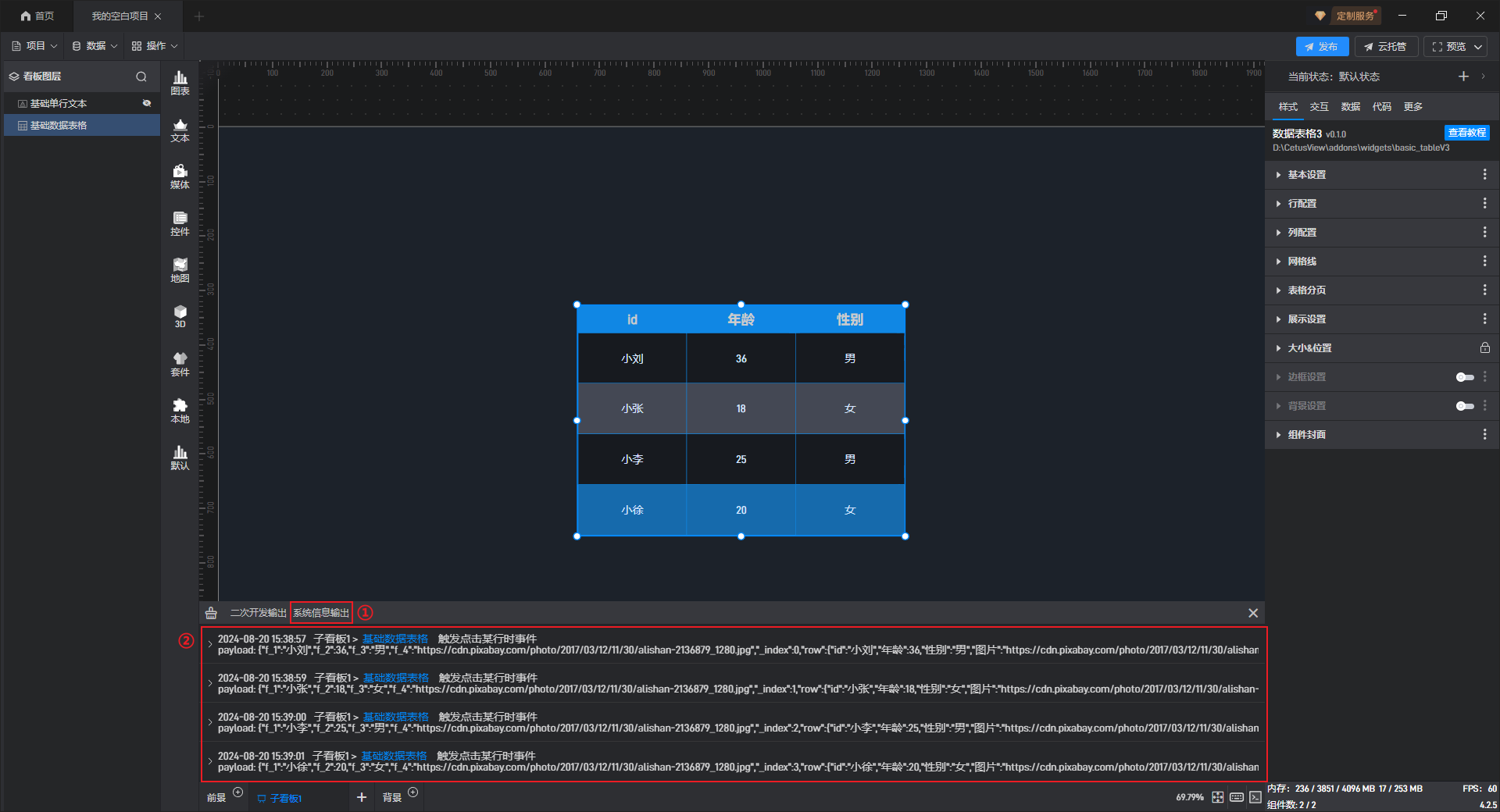Search layers with magnifier icon

coord(141,77)
